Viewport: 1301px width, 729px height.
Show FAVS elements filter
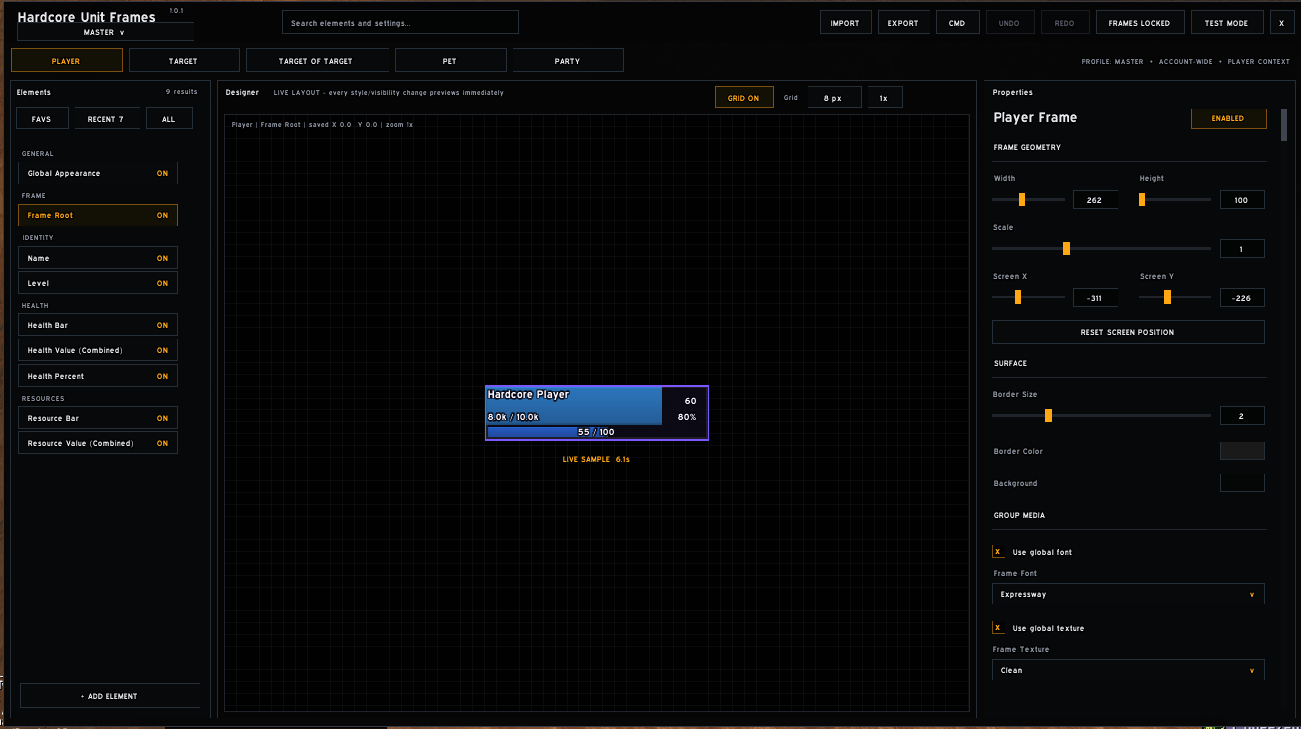(x=42, y=119)
